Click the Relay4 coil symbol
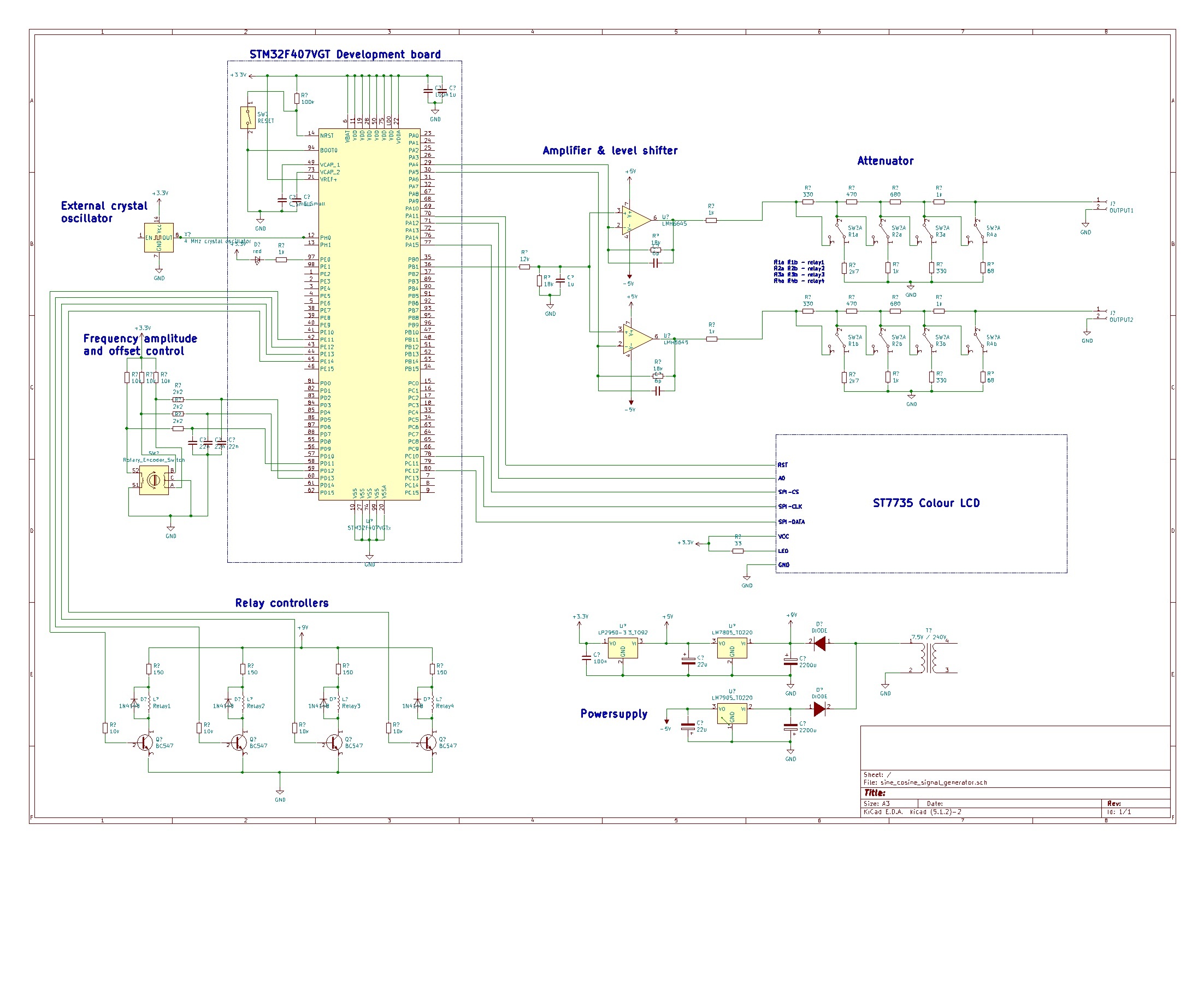The width and height of the screenshot is (1204, 995). pyautogui.click(x=432, y=702)
